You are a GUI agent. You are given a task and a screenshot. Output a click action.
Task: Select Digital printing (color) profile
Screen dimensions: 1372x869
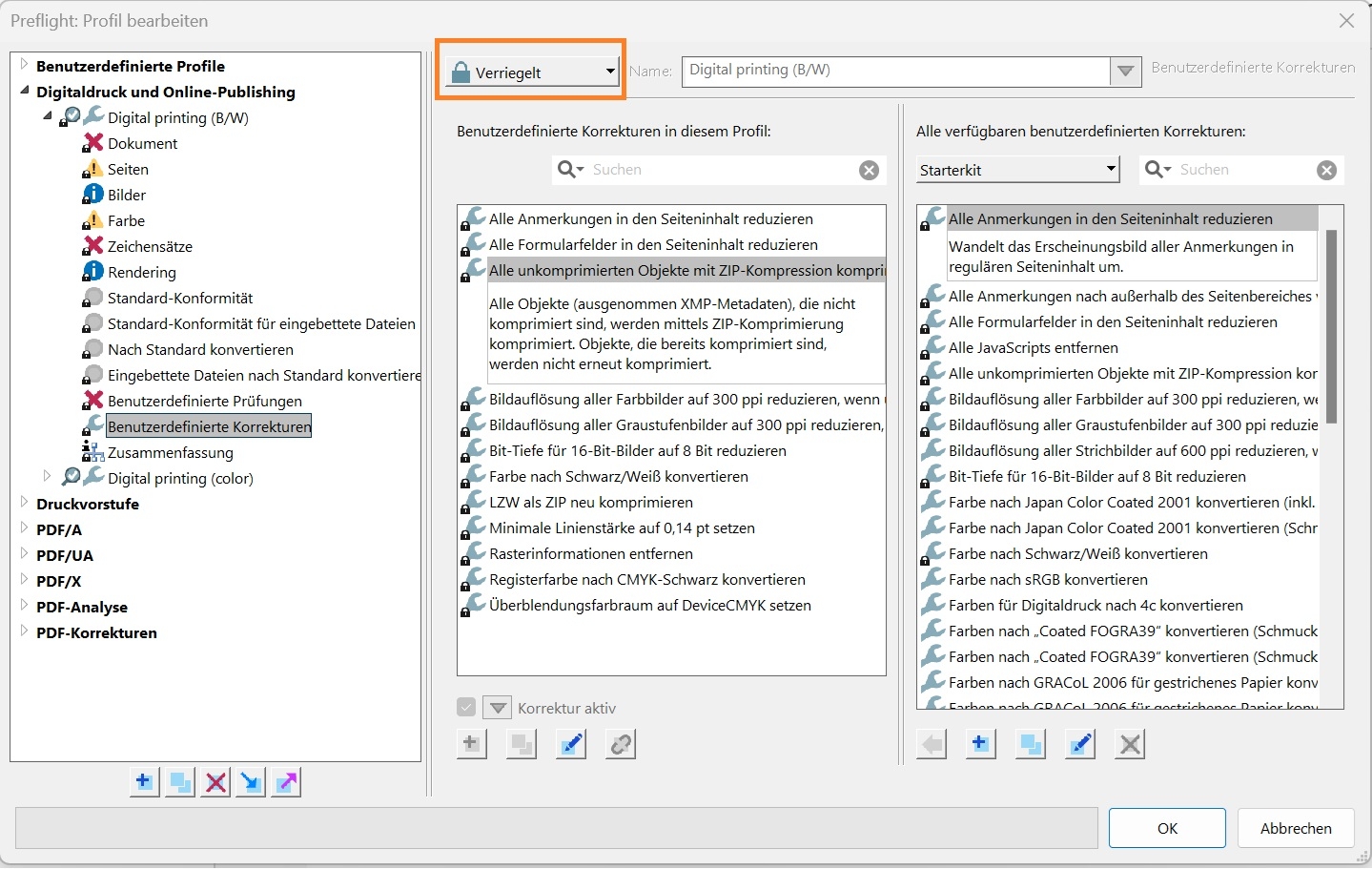click(179, 478)
